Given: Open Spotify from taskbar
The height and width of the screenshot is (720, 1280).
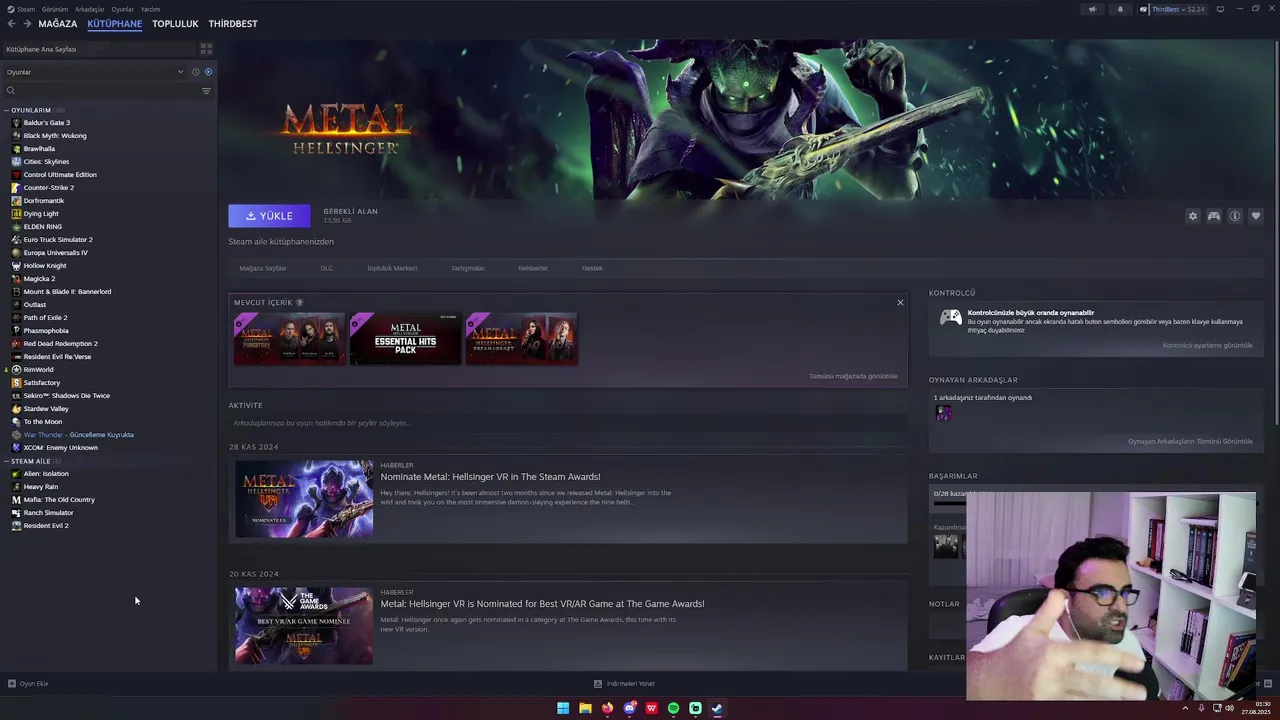Looking at the screenshot, I should point(673,708).
